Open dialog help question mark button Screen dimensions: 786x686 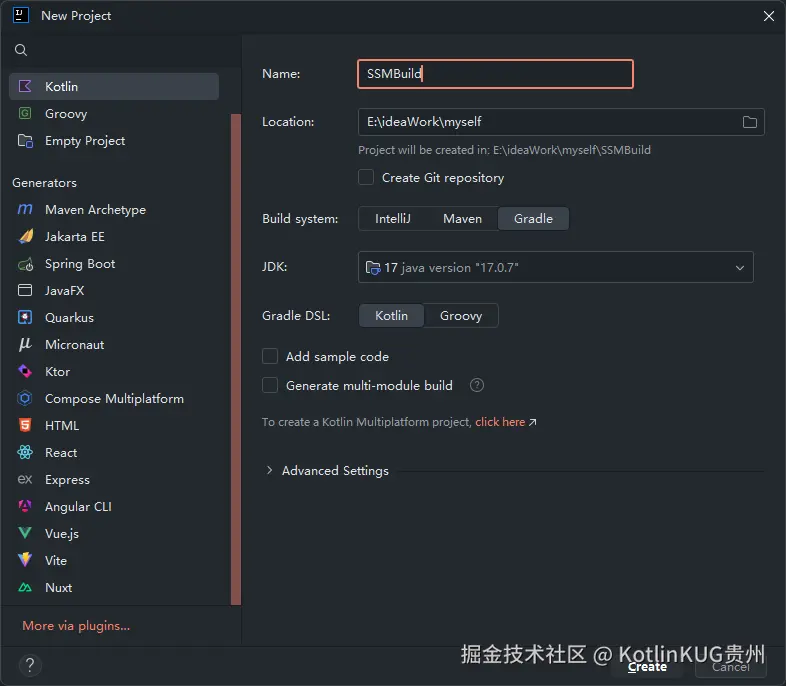pos(30,665)
